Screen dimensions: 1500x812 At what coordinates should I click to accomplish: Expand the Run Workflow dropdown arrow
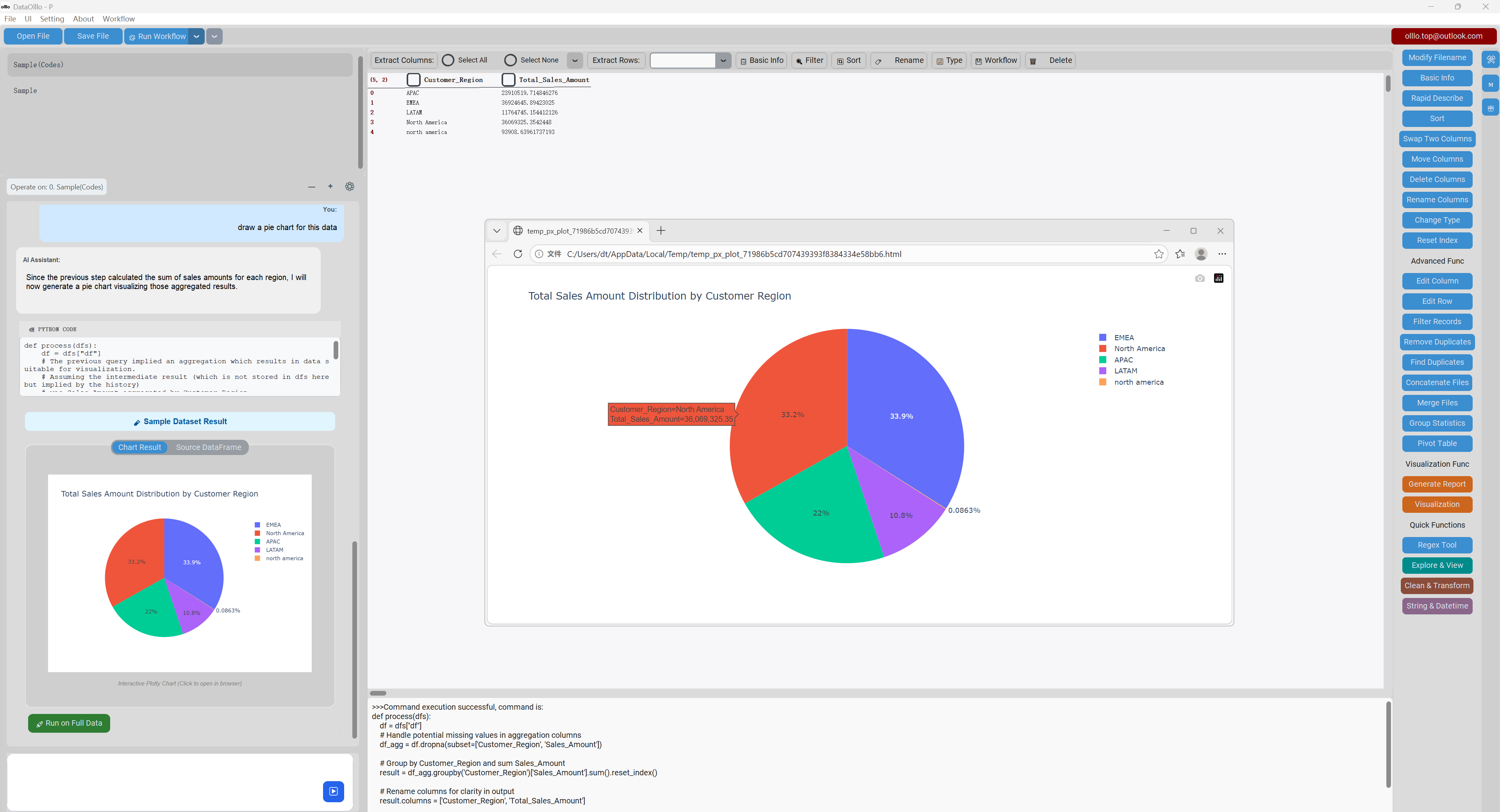[x=197, y=36]
